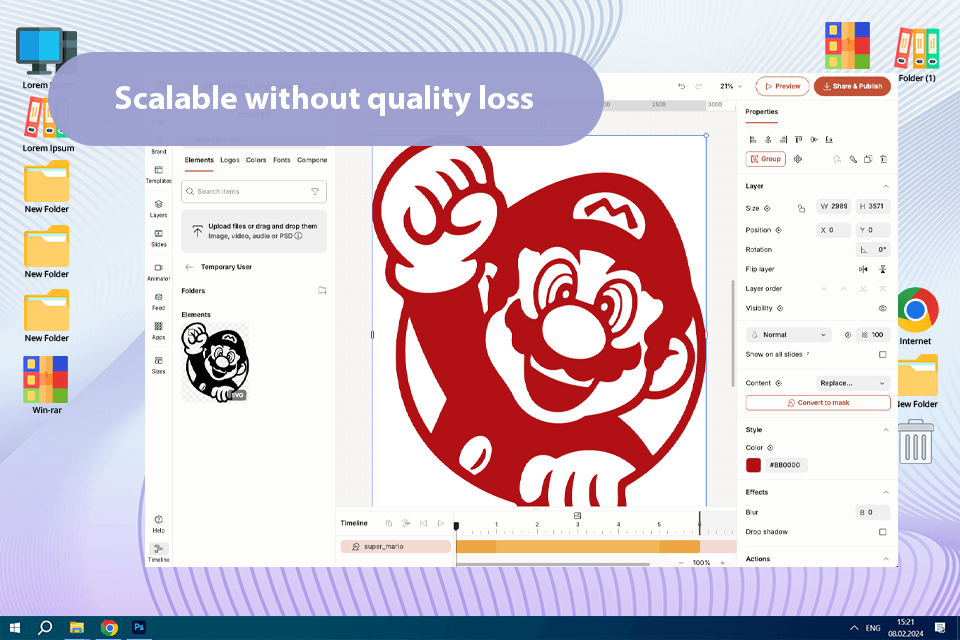Viewport: 960px width, 640px height.
Task: Select the Logos tab
Action: (230, 160)
